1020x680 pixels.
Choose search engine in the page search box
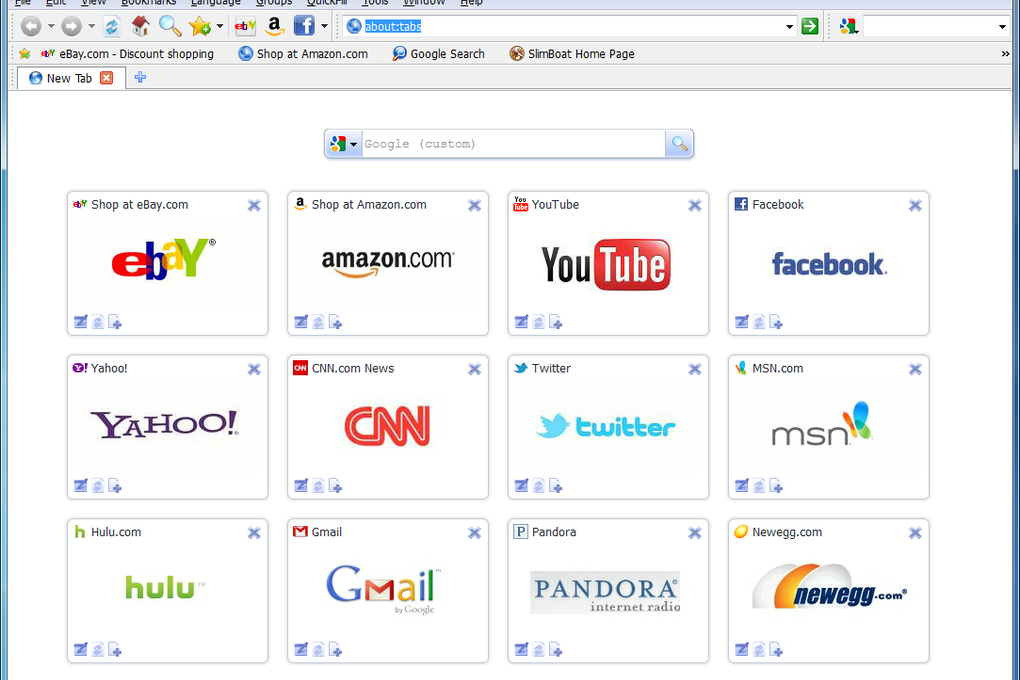coord(343,144)
